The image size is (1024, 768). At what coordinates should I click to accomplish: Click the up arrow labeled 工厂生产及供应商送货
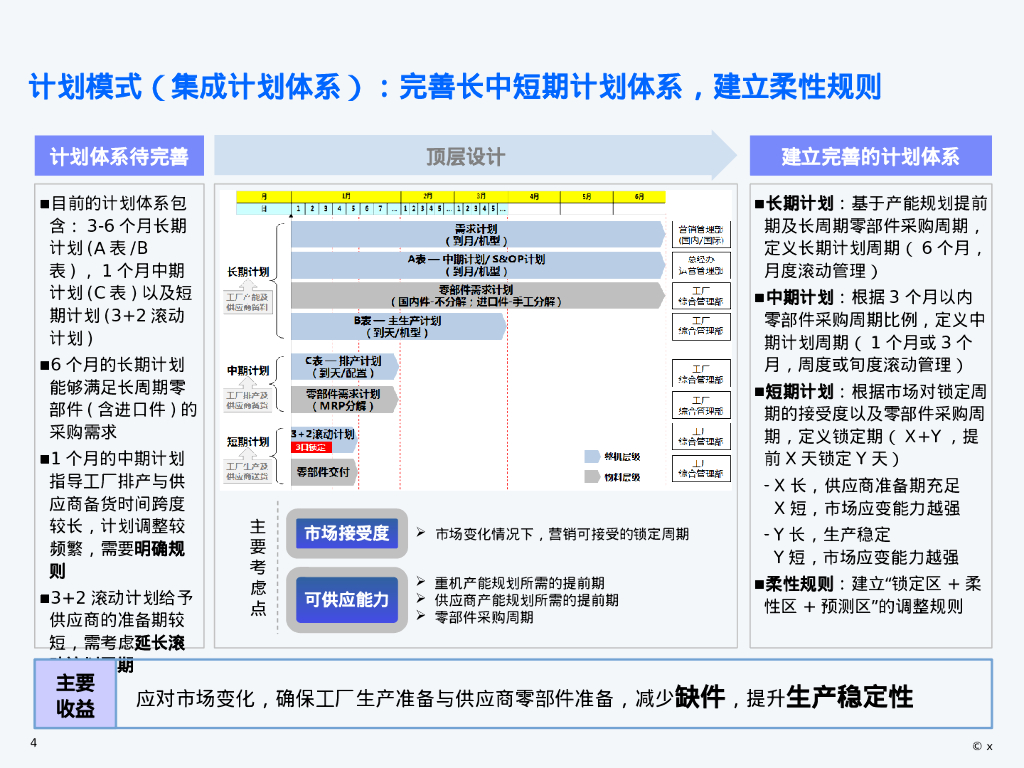(247, 471)
